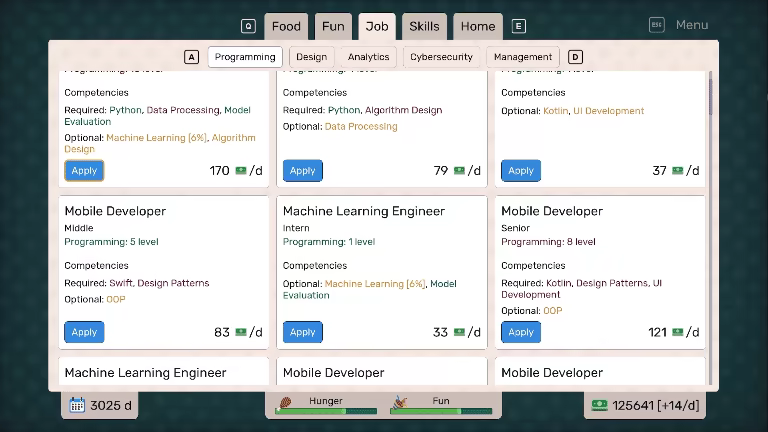Click the Fun progress bar
The width and height of the screenshot is (768, 432).
coord(441,411)
